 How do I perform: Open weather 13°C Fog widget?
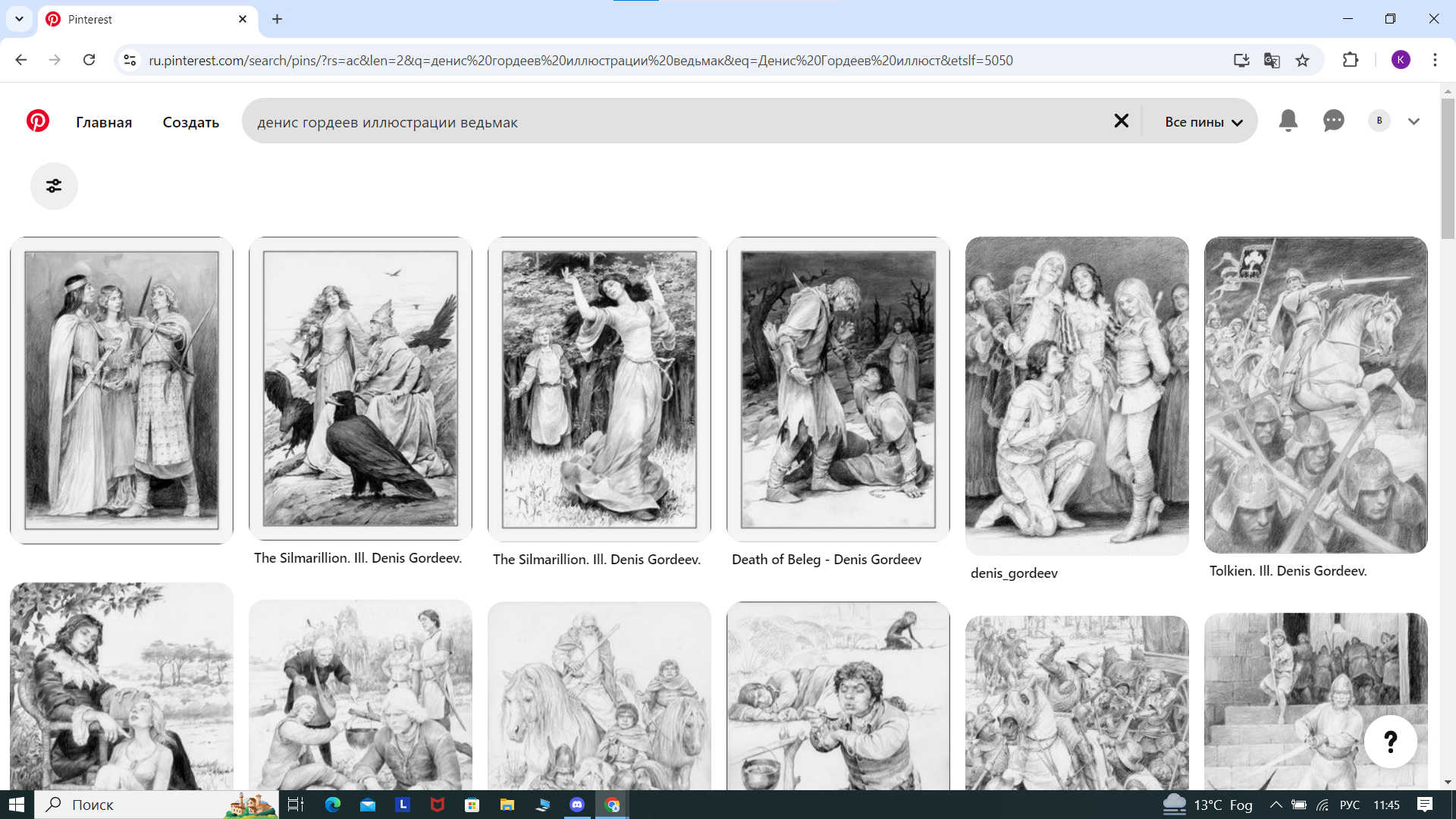pyautogui.click(x=1207, y=805)
